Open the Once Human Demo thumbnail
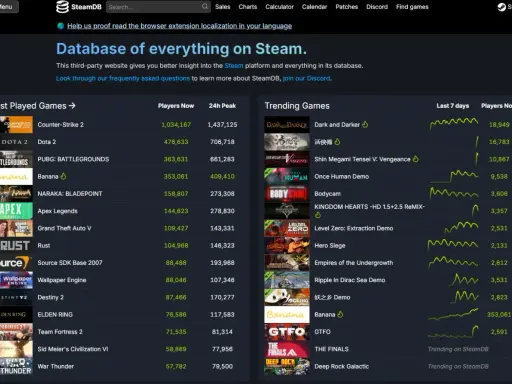This screenshot has height=384, width=512. [287, 176]
